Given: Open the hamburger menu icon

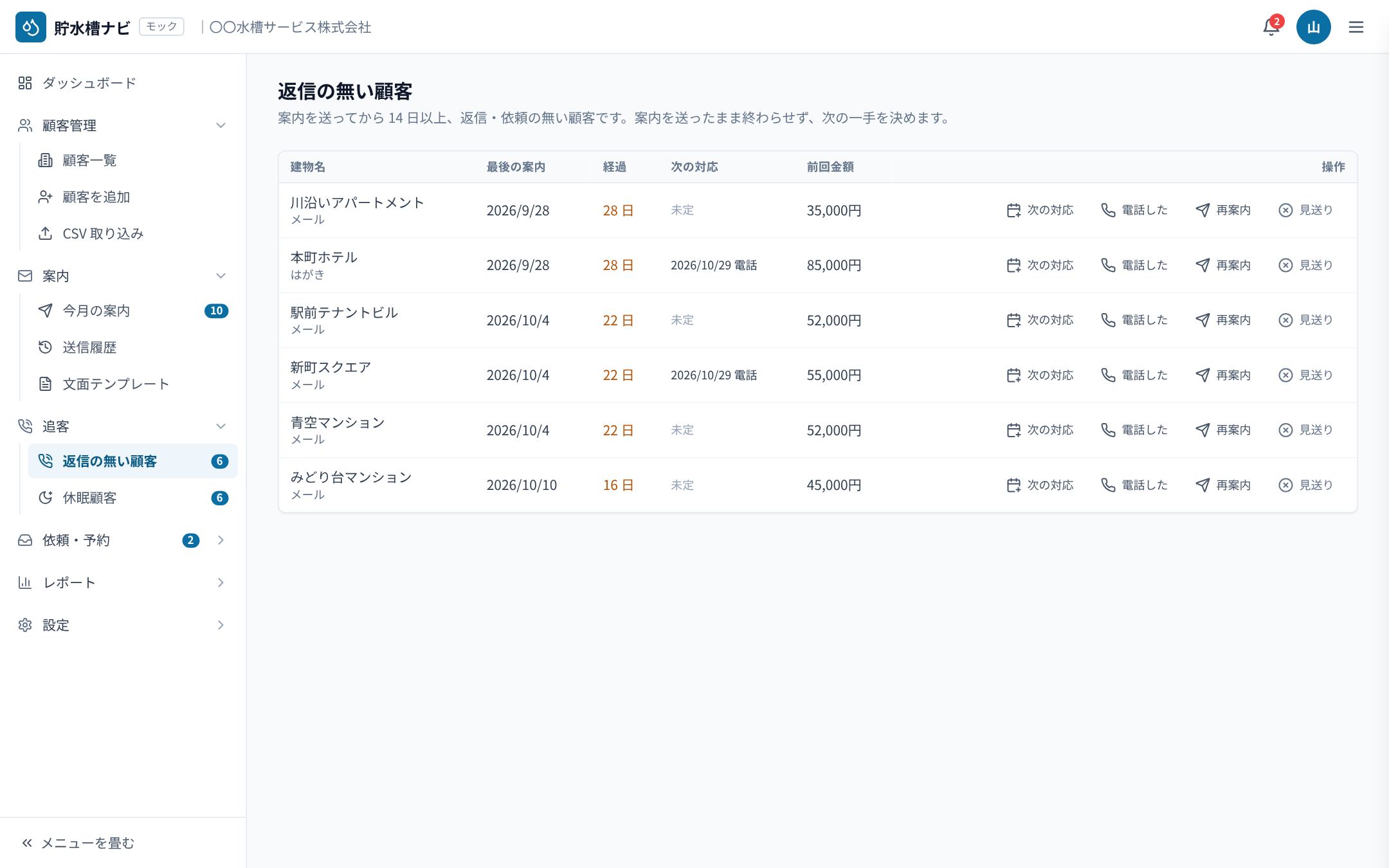Looking at the screenshot, I should click(x=1356, y=27).
